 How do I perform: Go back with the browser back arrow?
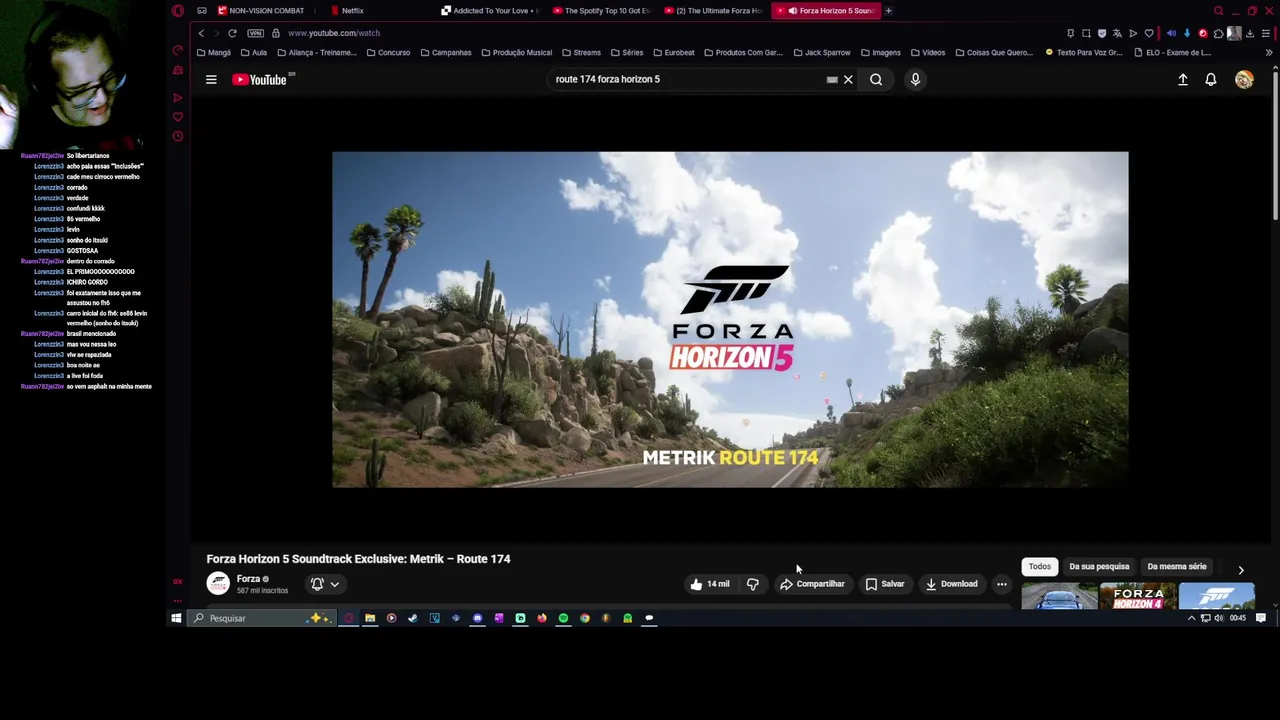coord(201,33)
